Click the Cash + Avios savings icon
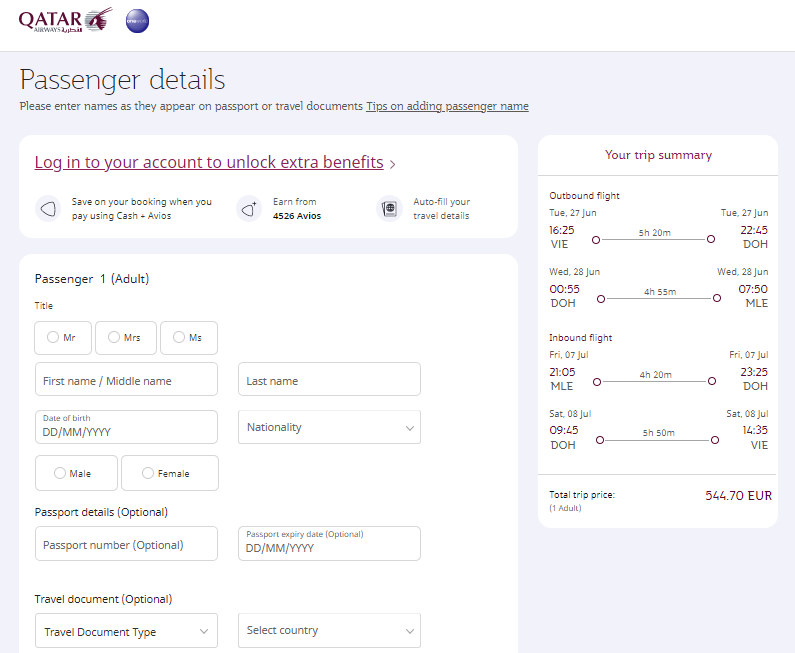 point(48,208)
